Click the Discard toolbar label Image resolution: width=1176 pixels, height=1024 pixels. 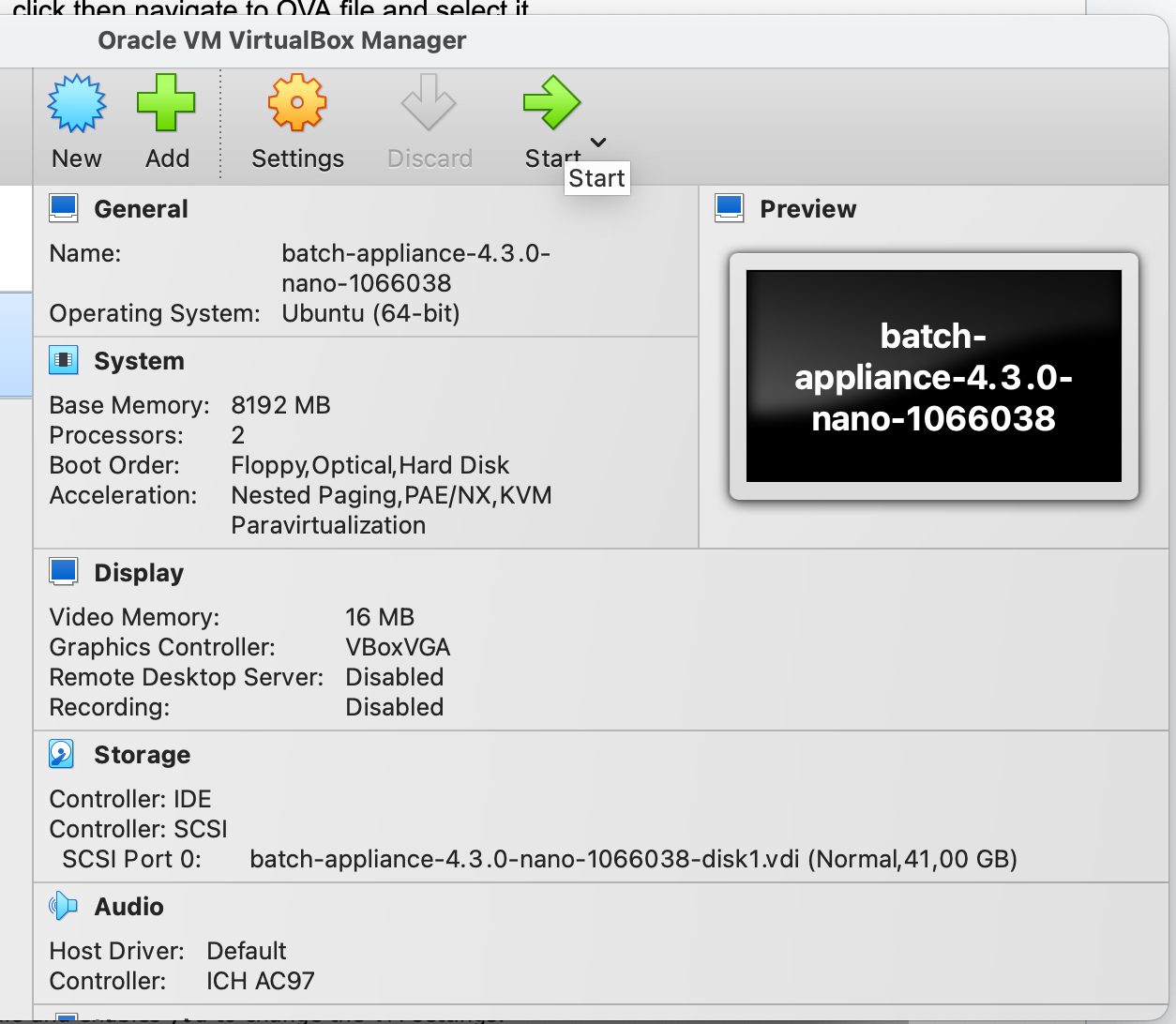[x=430, y=158]
